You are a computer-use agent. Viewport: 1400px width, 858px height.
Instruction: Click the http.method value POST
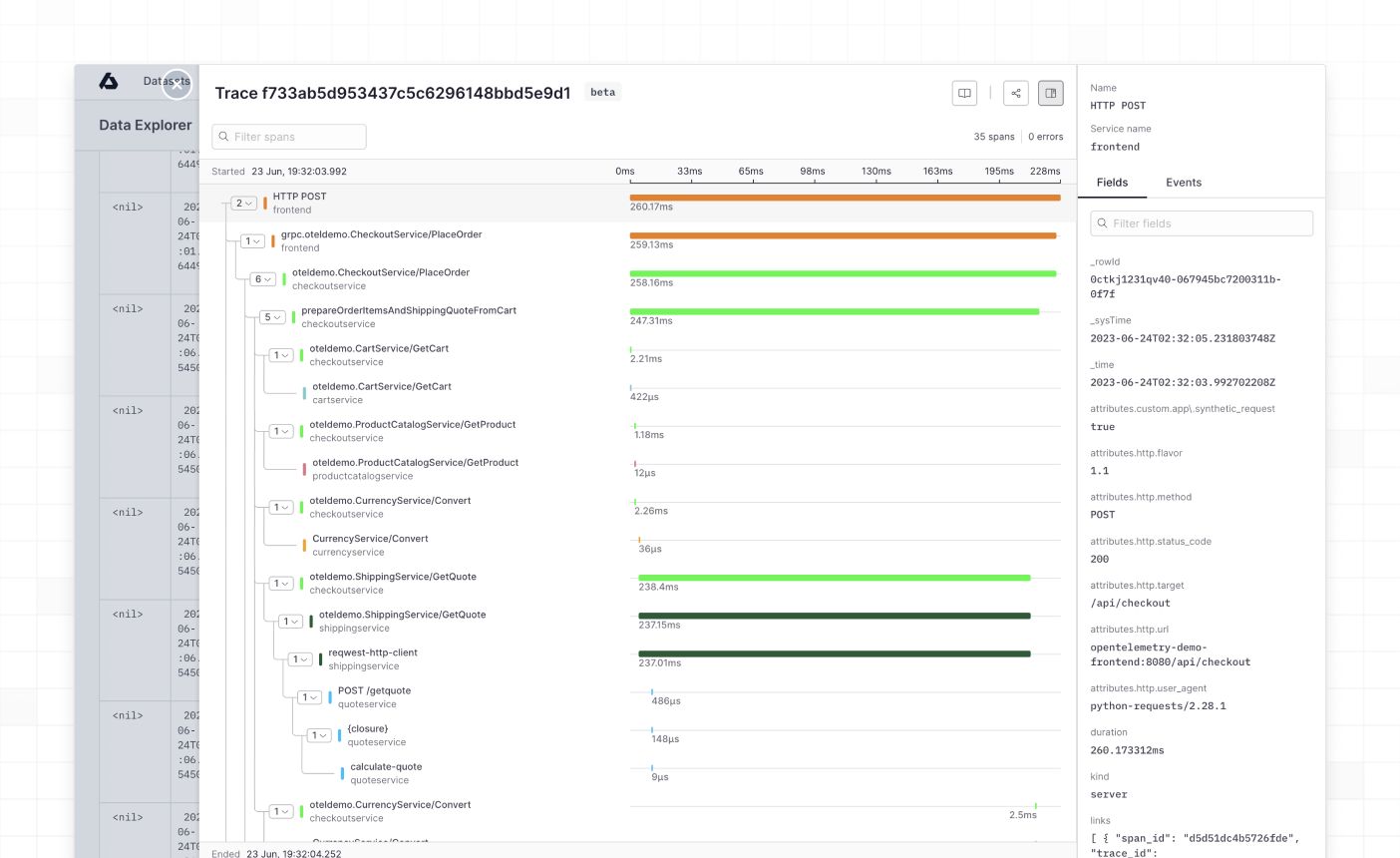[1103, 515]
